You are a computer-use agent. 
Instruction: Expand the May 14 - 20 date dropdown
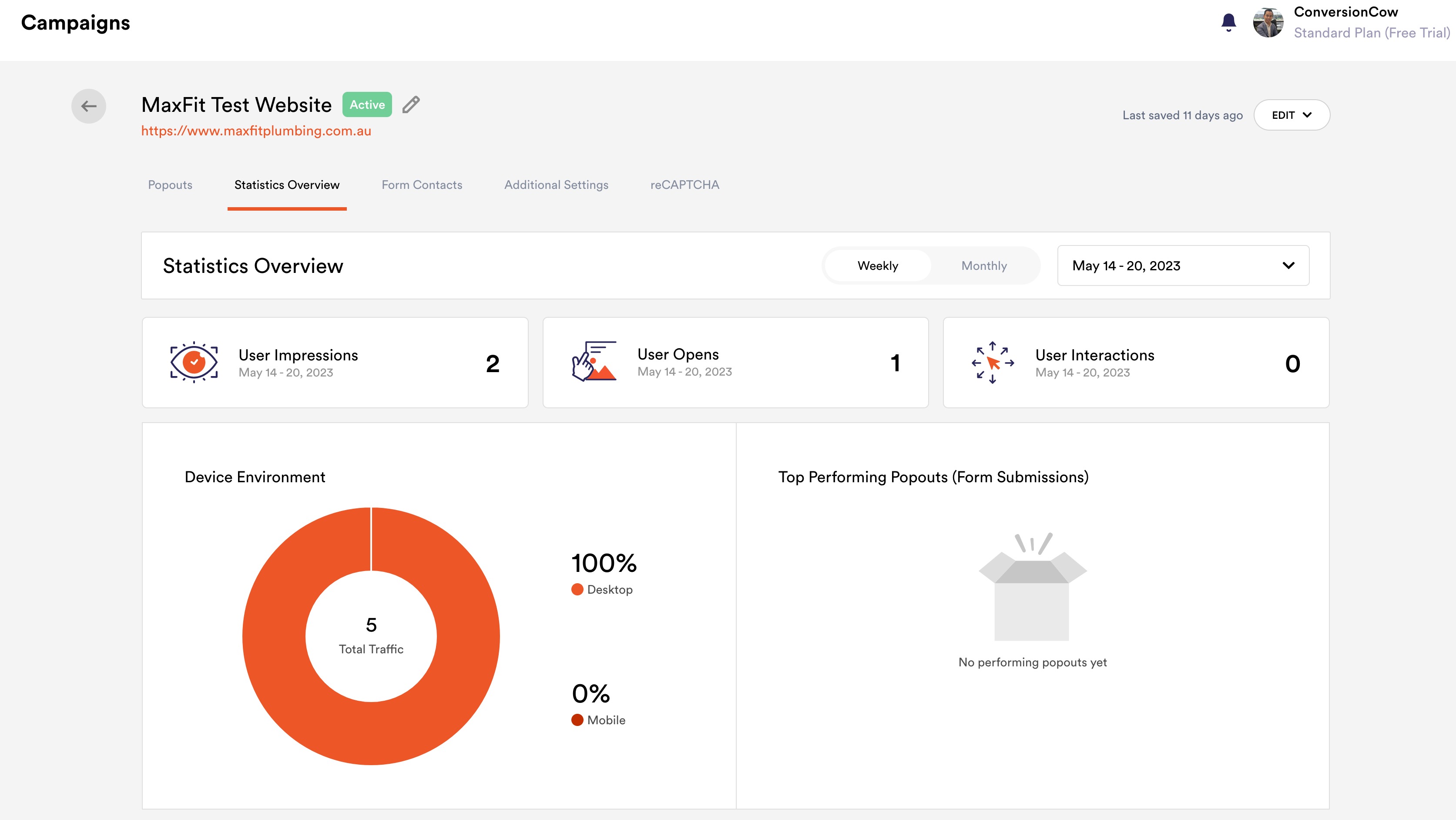click(1183, 266)
